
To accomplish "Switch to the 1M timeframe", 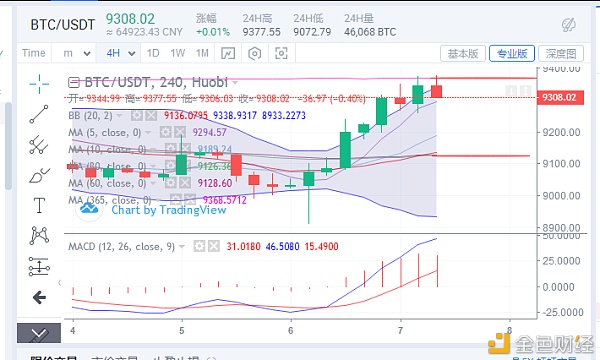I will pyautogui.click(x=202, y=53).
